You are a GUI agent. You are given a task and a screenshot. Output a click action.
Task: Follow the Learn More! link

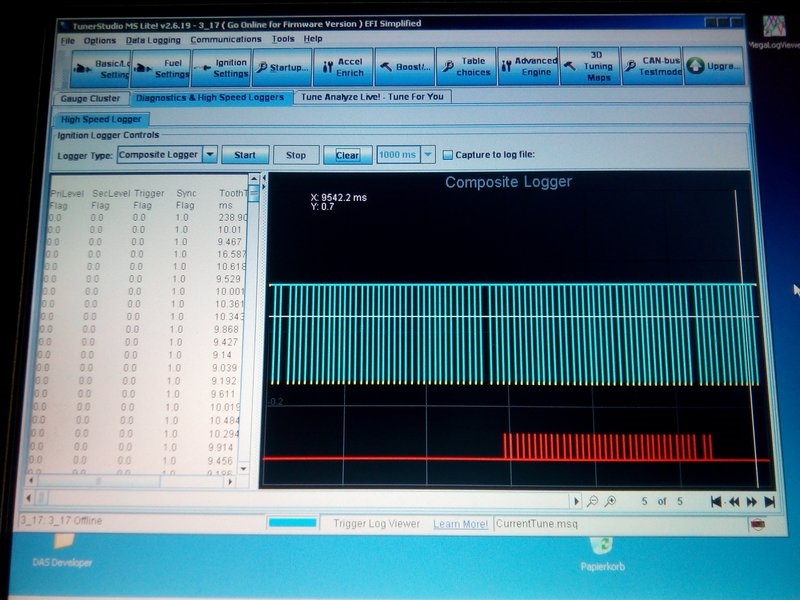(461, 524)
